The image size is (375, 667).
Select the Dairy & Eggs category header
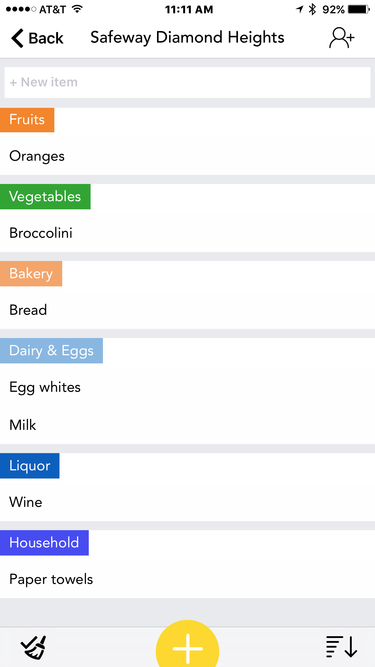[x=51, y=351]
